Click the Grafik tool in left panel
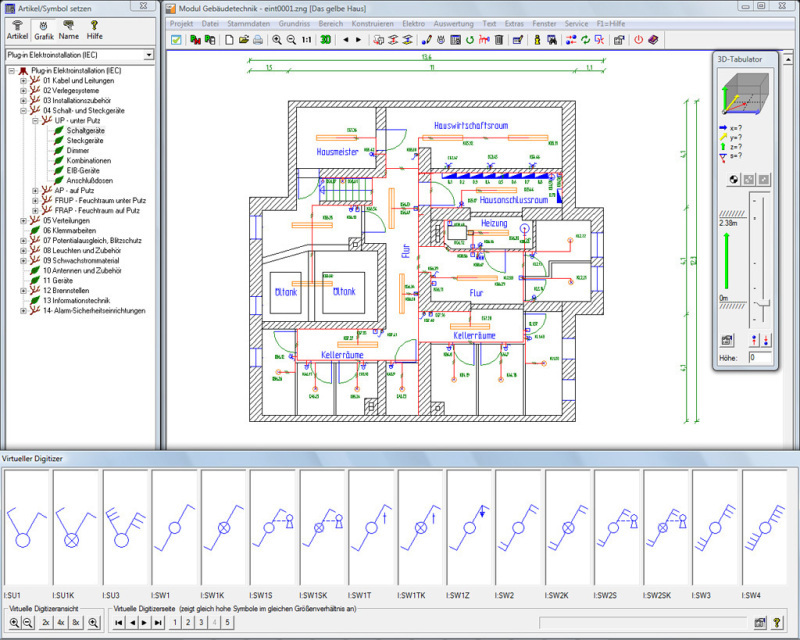Image resolution: width=800 pixels, height=640 pixels. click(x=44, y=31)
